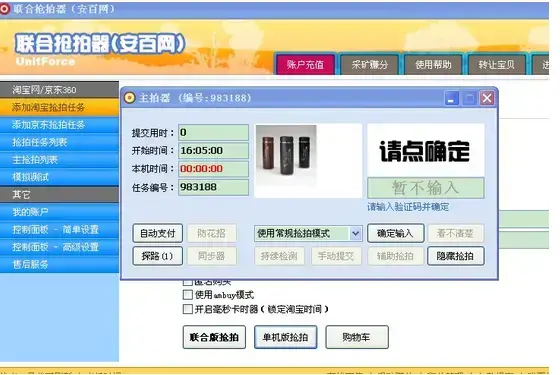Image resolution: width=560 pixels, height=375 pixels.
Task: Click the 其它 section header
Action: (59, 195)
